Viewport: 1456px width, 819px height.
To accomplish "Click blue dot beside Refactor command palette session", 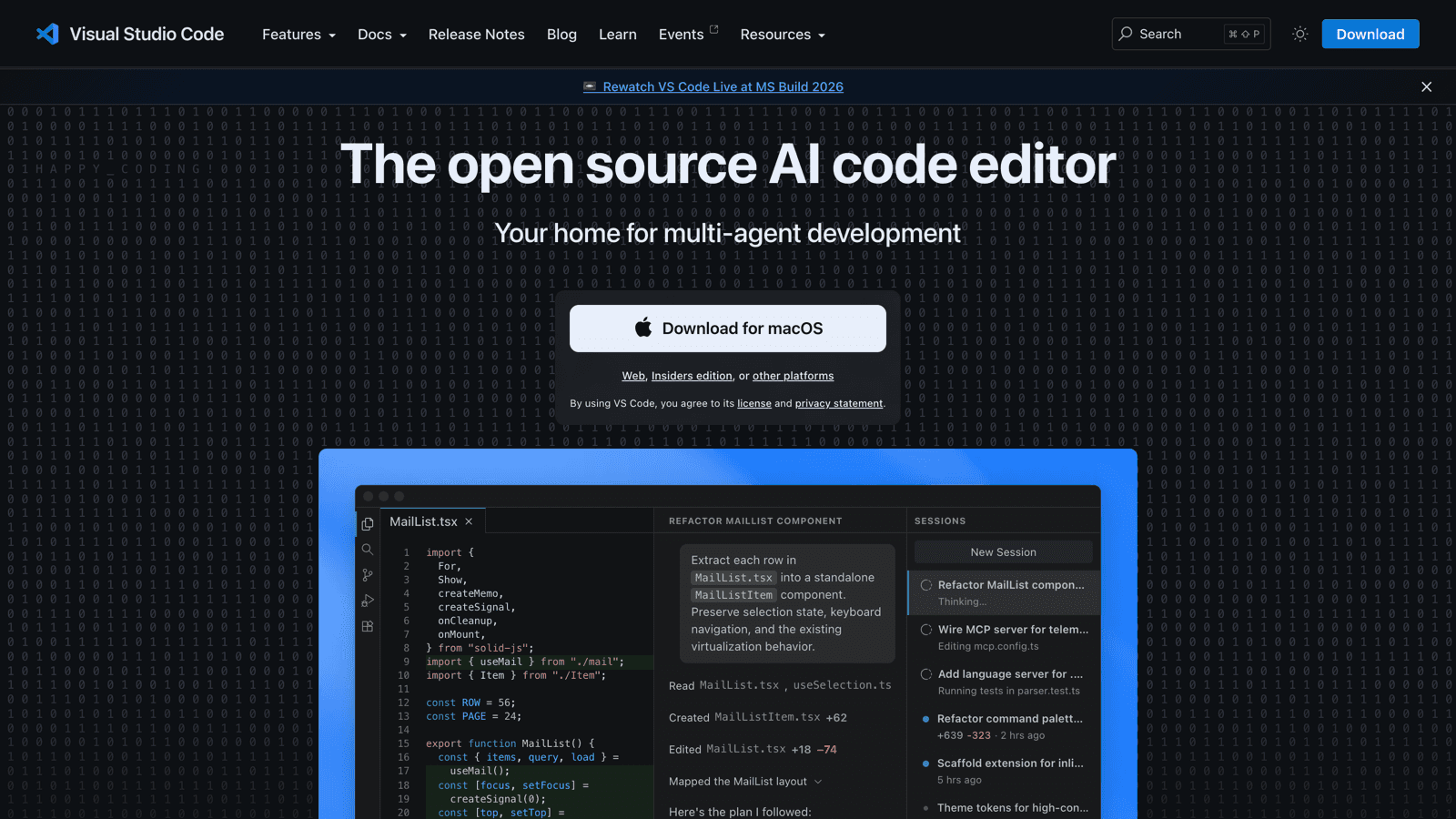I will (926, 719).
